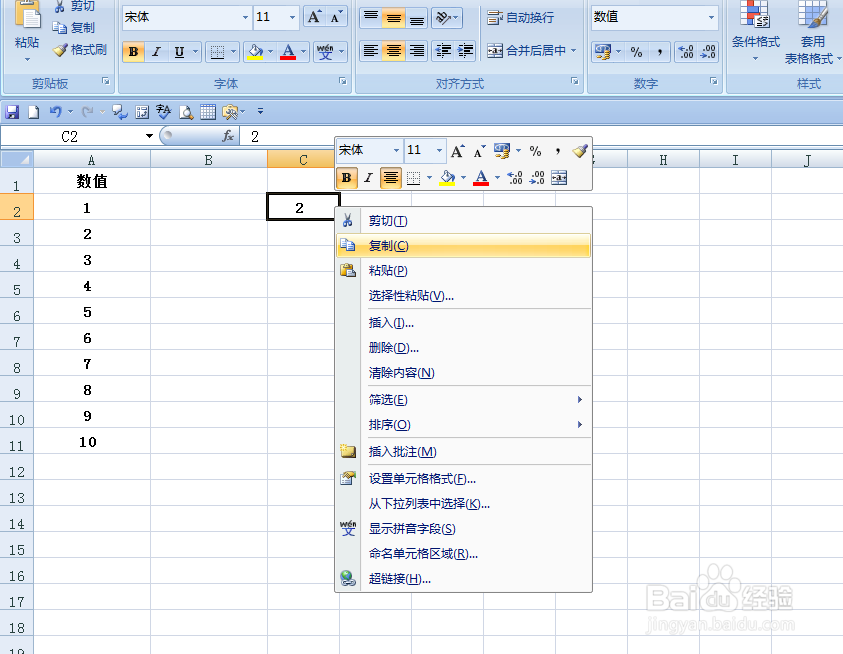
Task: Toggle right text alignment in the ribbon
Action: (416, 51)
